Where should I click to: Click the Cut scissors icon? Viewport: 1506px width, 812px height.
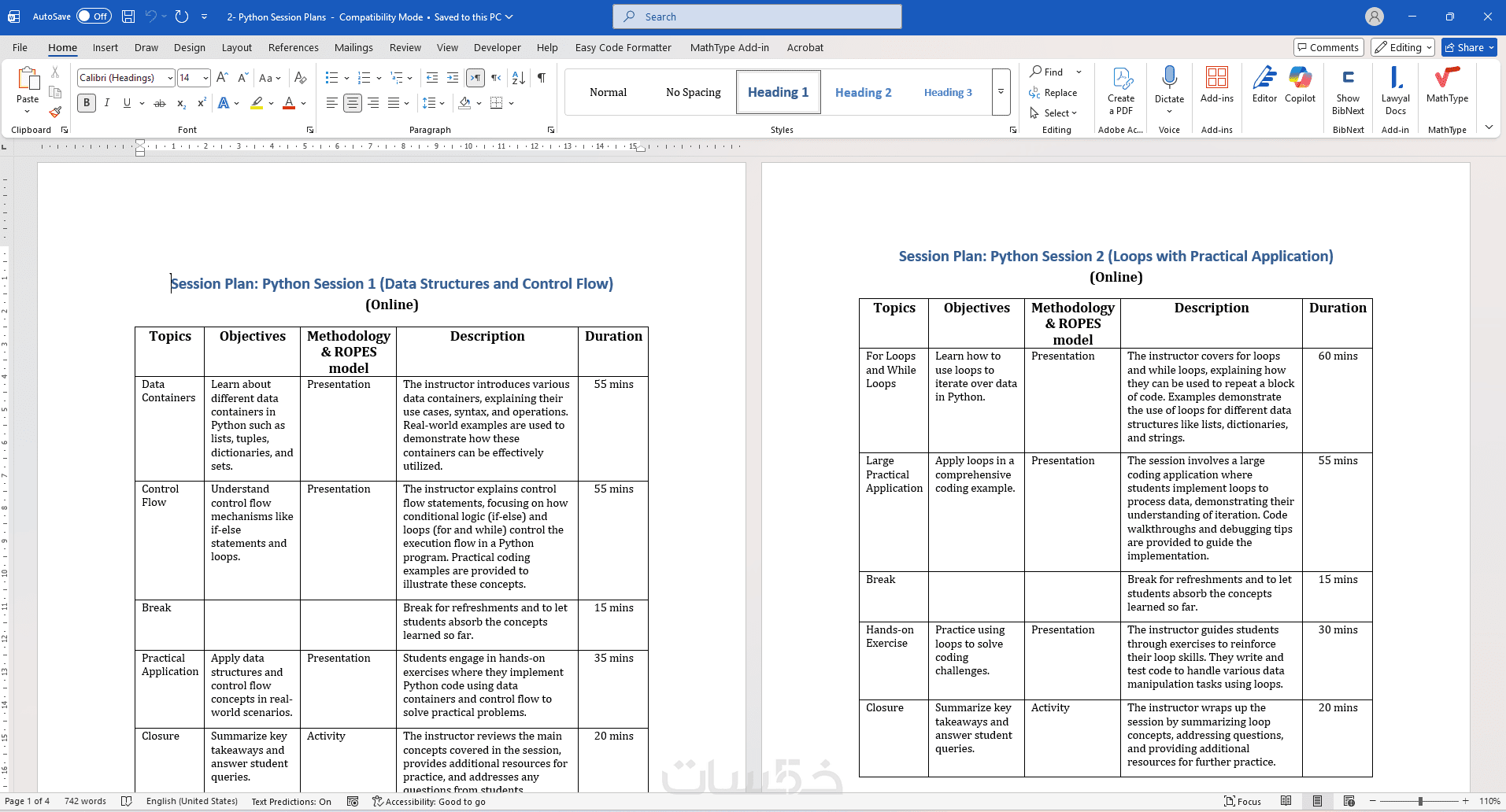(55, 72)
